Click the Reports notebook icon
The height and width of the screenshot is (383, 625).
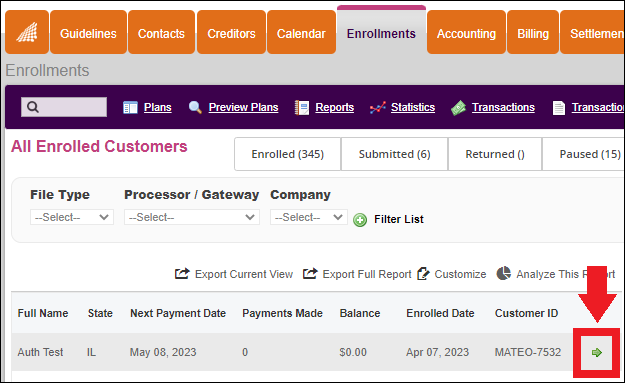302,108
